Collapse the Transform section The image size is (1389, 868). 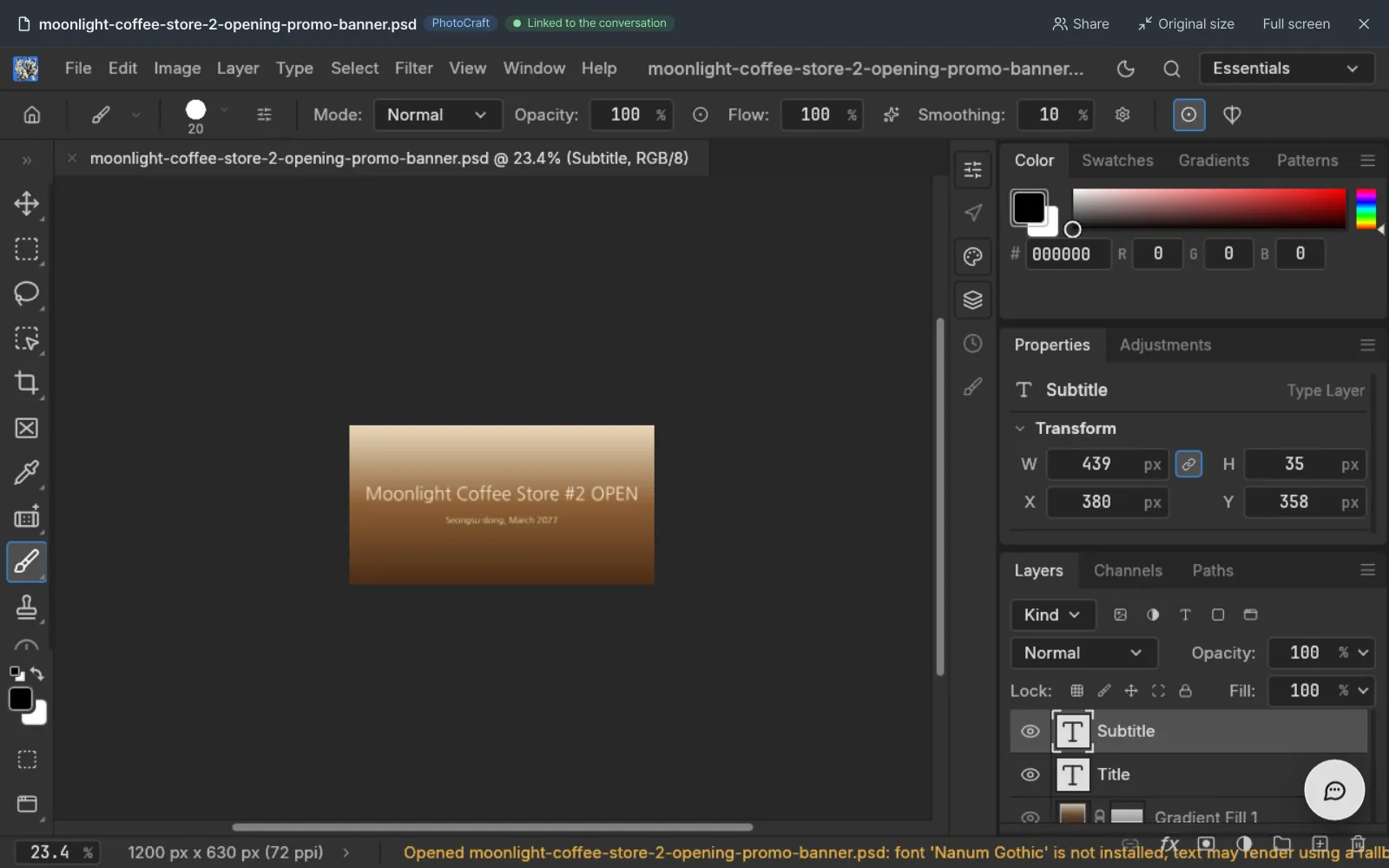(1020, 428)
